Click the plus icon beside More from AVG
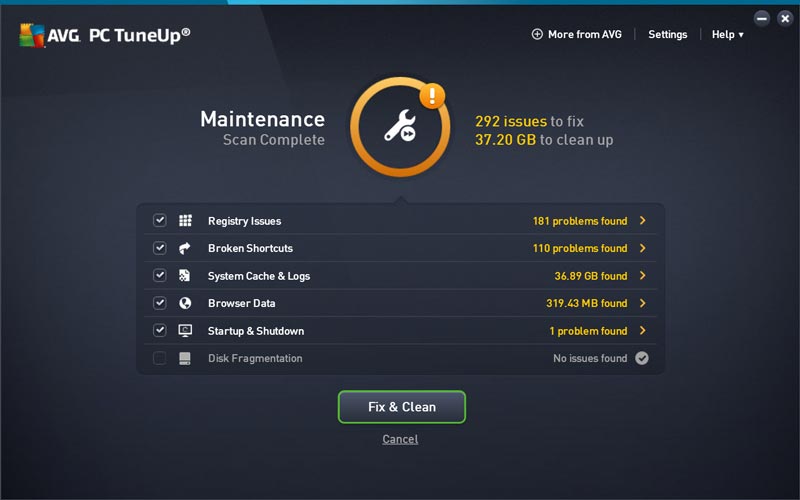 pos(537,34)
